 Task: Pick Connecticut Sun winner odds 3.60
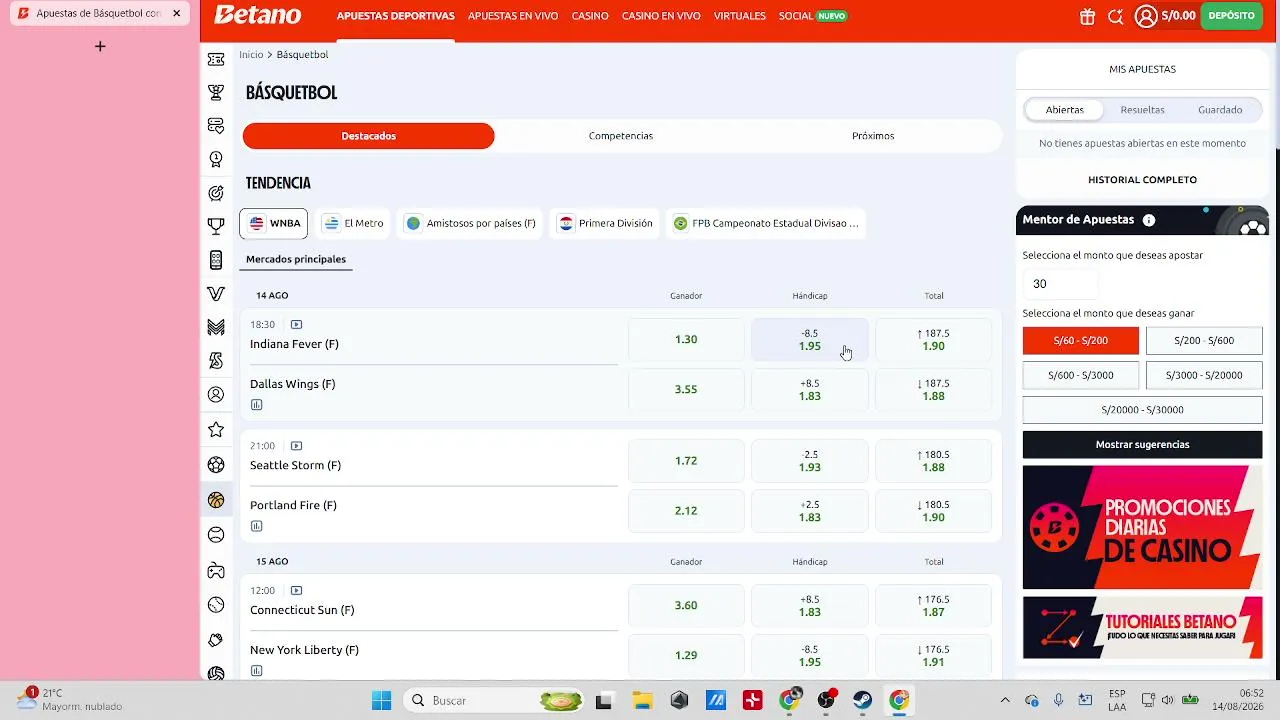(x=686, y=605)
